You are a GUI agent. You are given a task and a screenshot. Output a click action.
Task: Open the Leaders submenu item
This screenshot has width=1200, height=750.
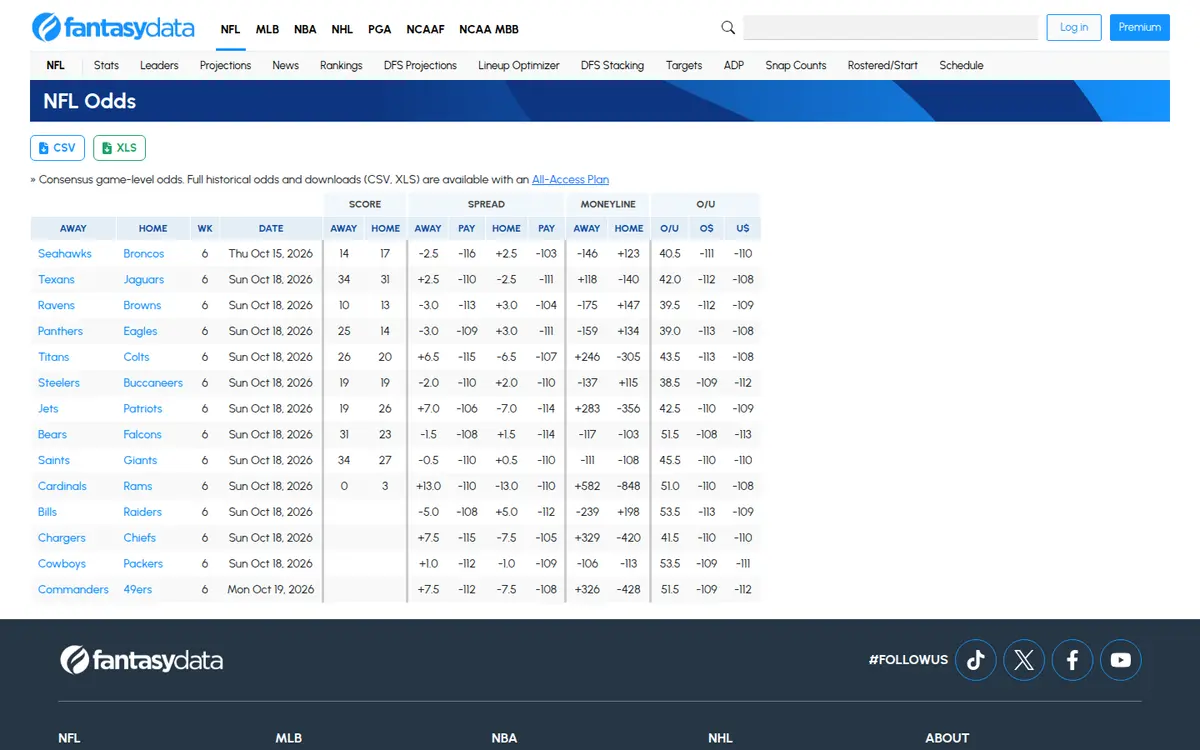[x=159, y=65]
